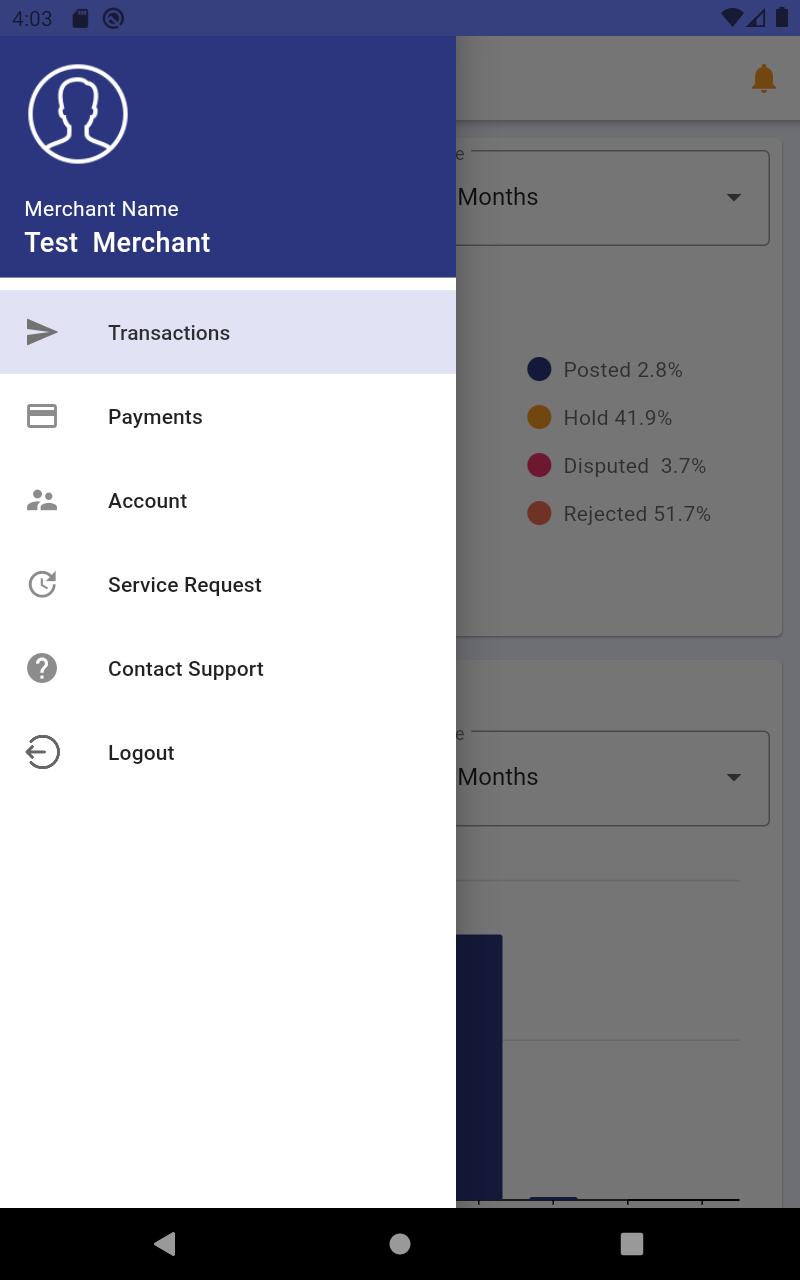The height and width of the screenshot is (1280, 800).
Task: Open the Transactions menu item
Action: [x=228, y=332]
